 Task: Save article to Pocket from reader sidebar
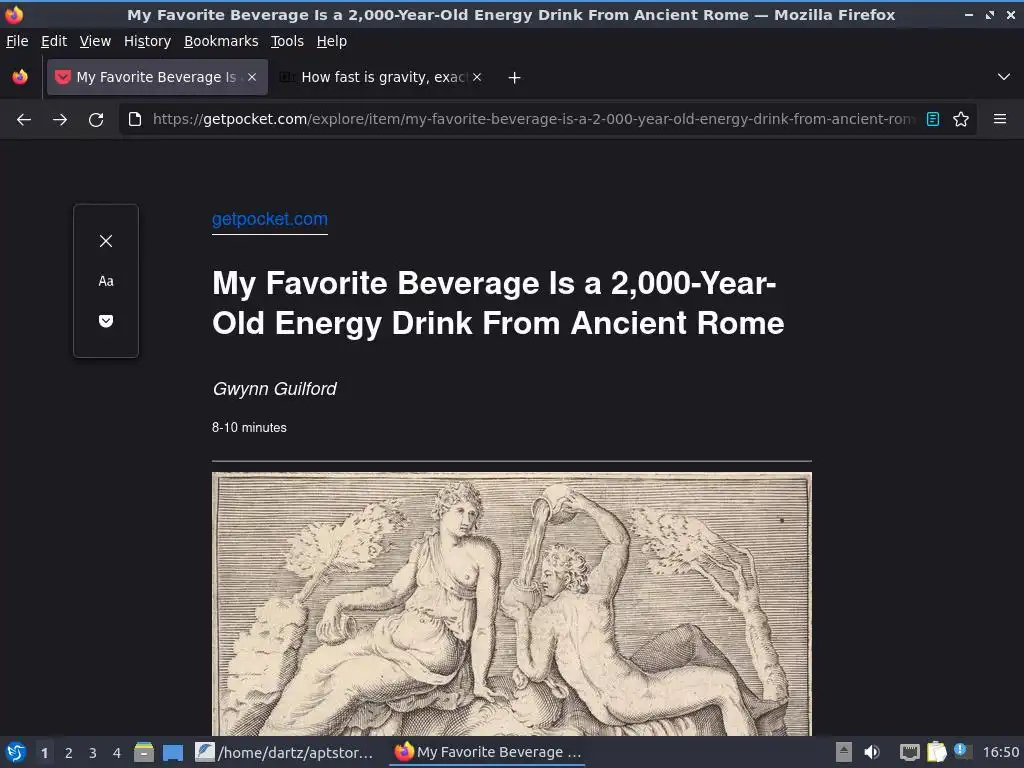coord(106,321)
